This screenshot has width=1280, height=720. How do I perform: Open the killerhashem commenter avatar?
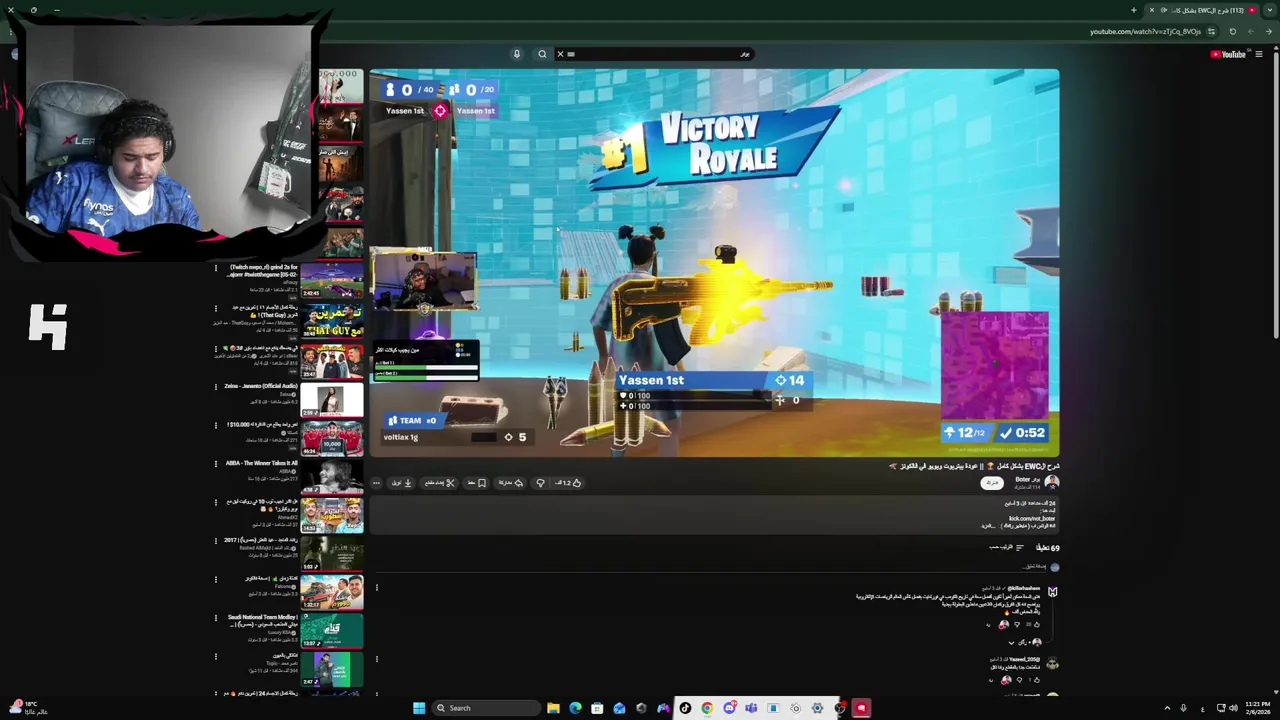point(1052,592)
